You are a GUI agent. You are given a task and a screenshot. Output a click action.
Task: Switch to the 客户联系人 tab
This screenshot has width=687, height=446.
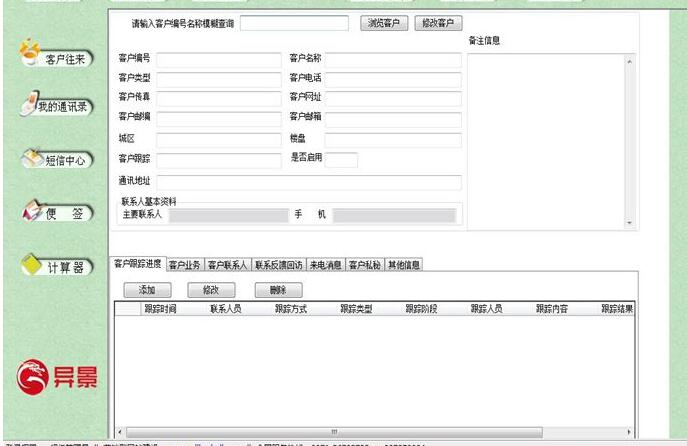coord(227,265)
